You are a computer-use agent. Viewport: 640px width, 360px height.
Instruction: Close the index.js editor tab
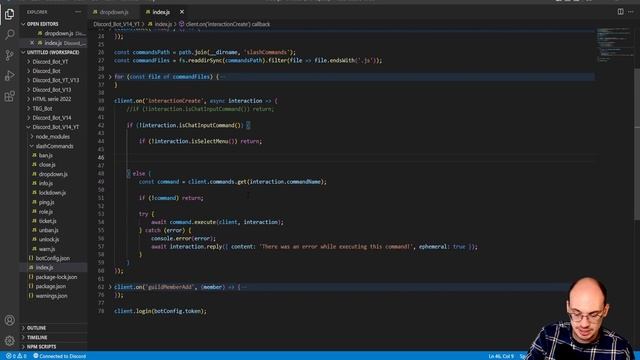click(182, 12)
